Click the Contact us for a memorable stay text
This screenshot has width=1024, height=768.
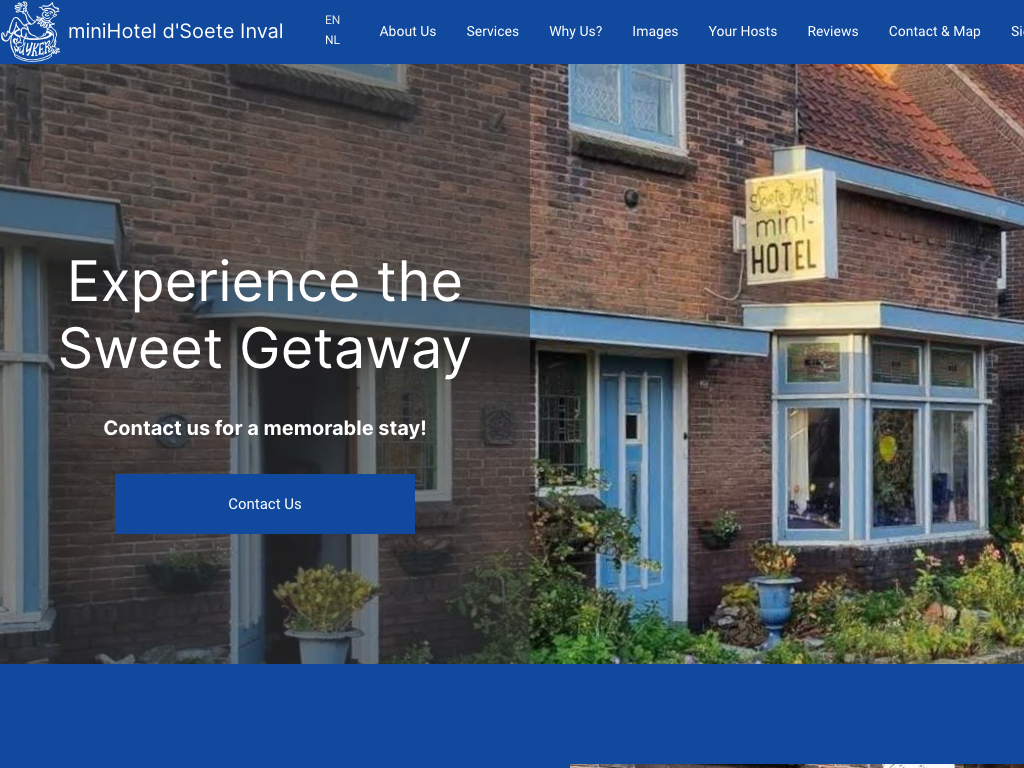pos(264,428)
